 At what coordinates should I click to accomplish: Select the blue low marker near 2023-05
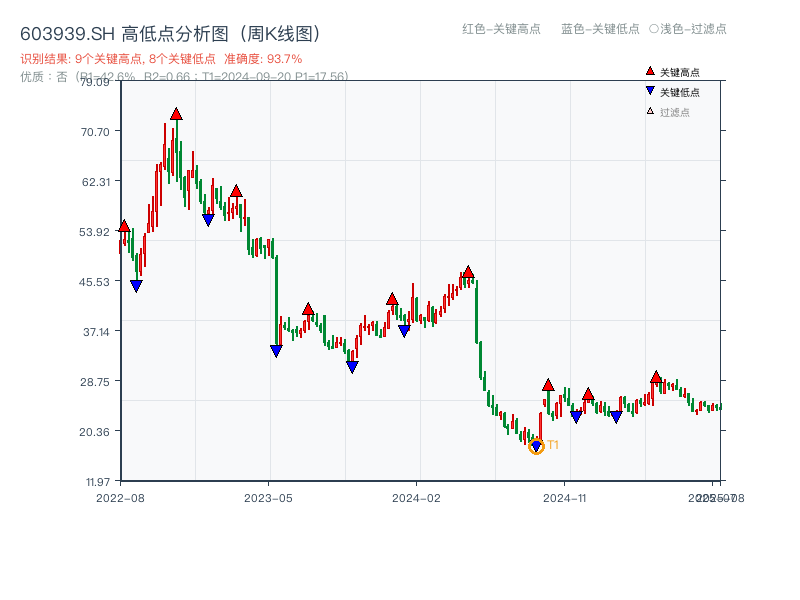click(275, 350)
